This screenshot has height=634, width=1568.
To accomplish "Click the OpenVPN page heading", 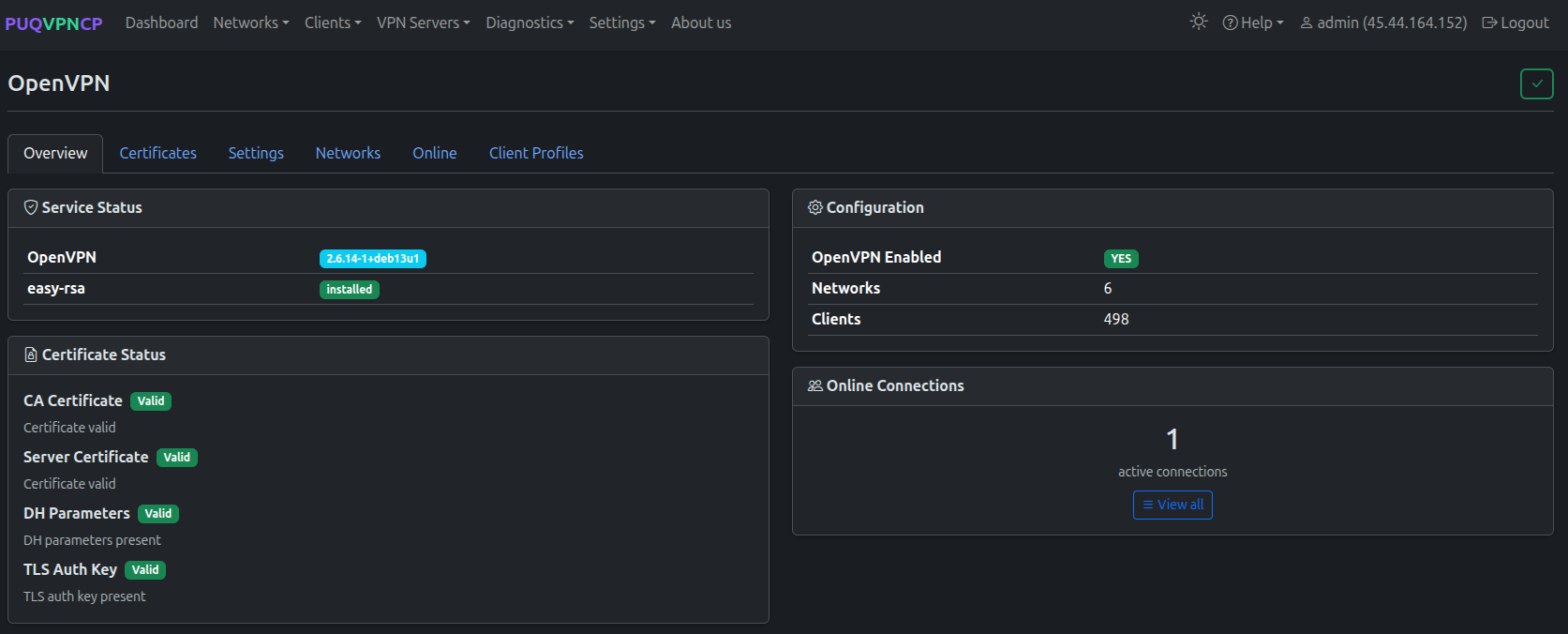I will click(59, 83).
